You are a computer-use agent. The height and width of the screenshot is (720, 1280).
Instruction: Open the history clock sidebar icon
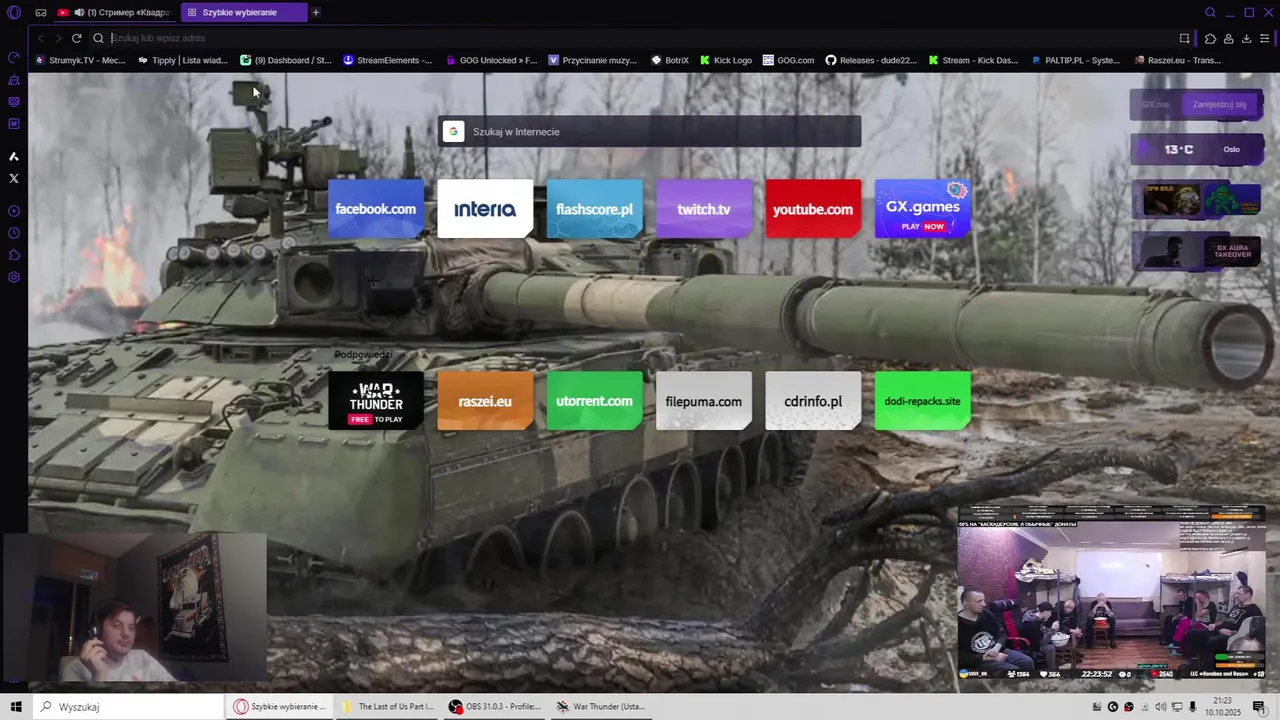coord(14,233)
